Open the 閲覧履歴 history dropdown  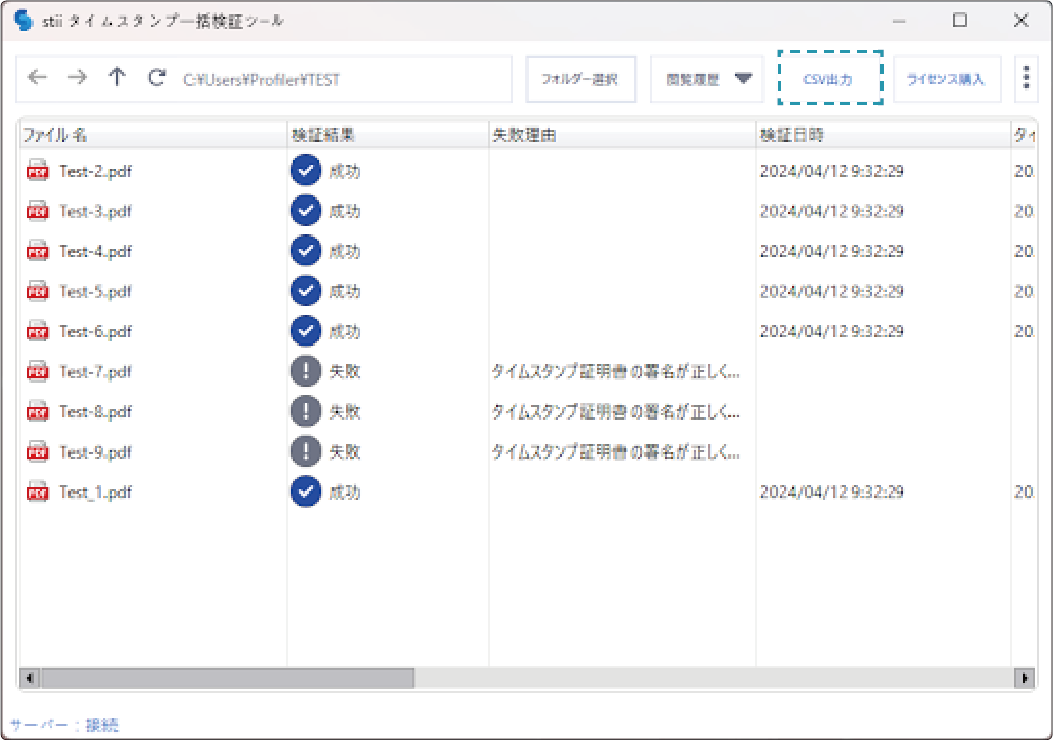pos(707,79)
